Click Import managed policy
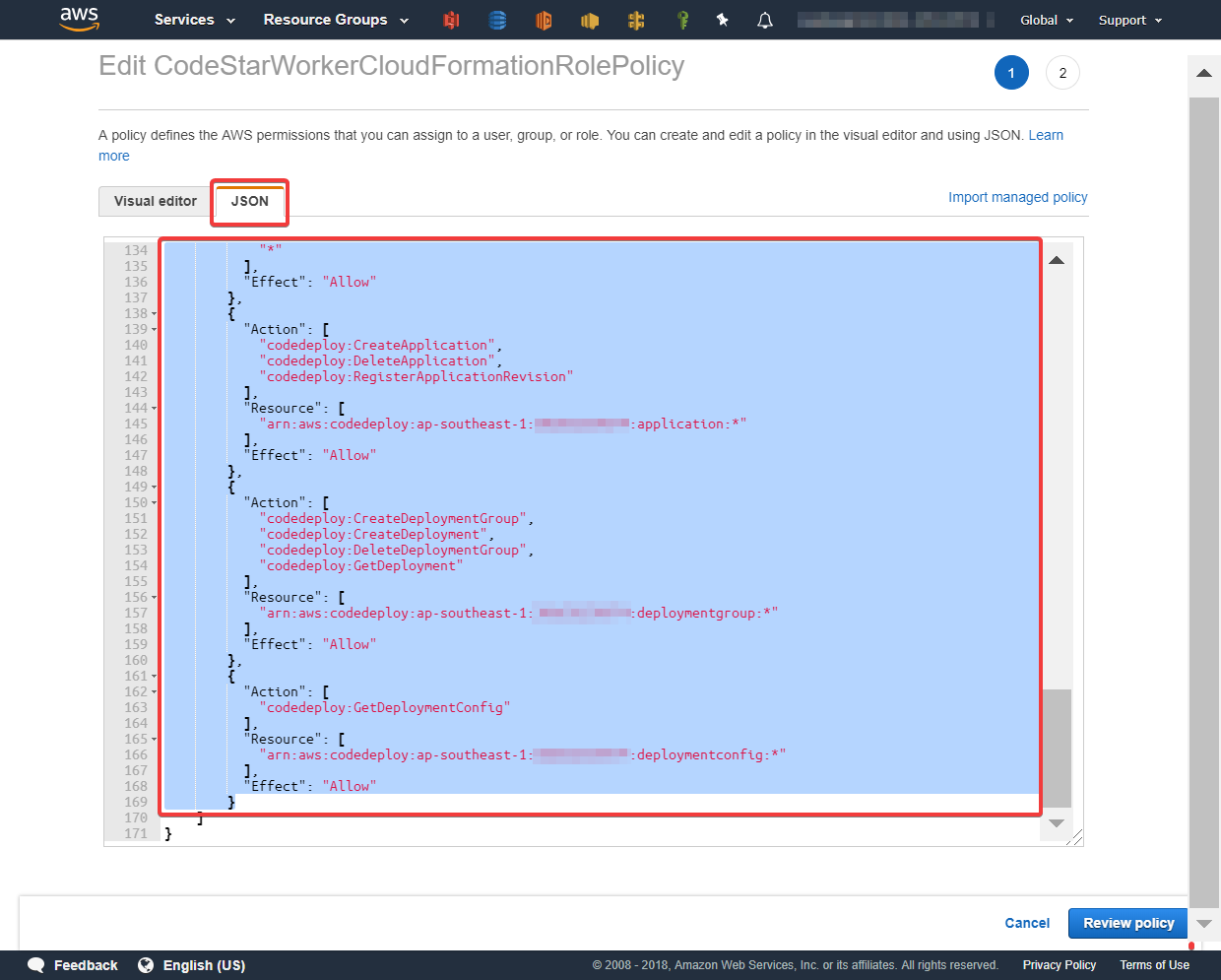 (x=1018, y=197)
